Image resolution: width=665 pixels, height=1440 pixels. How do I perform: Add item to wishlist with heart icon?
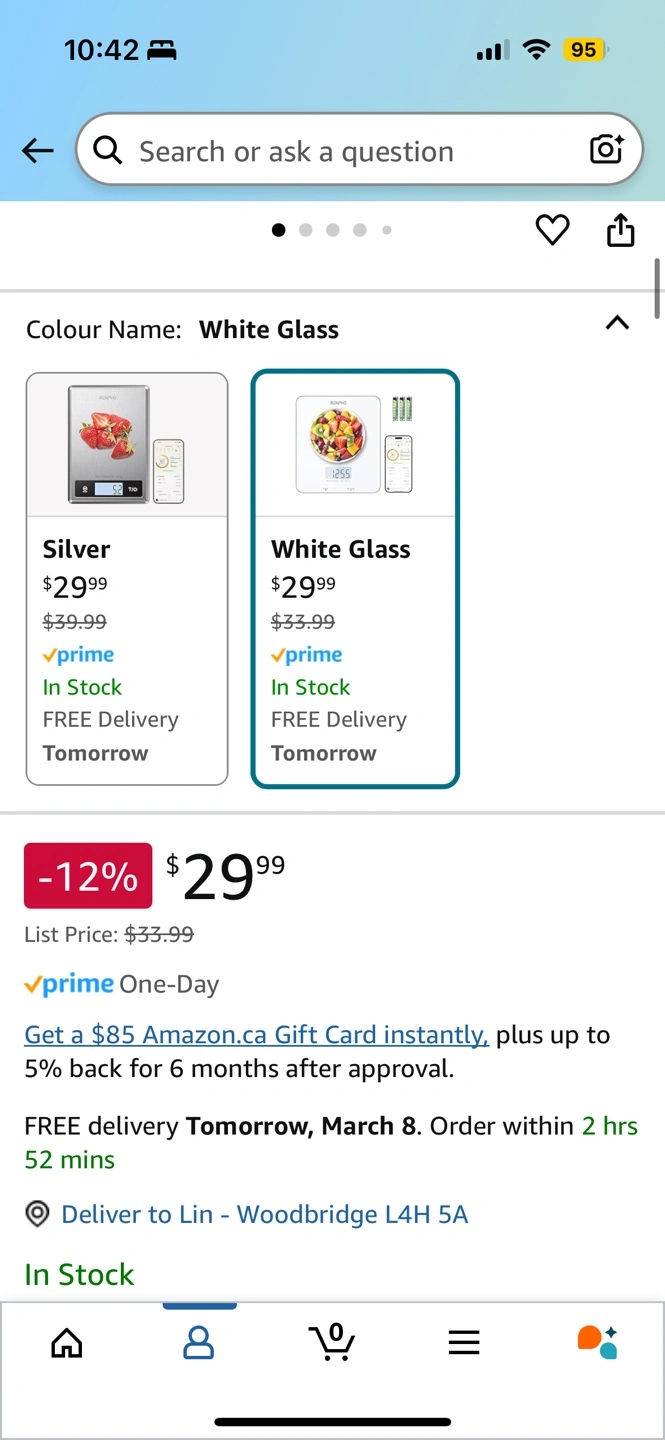[552, 230]
